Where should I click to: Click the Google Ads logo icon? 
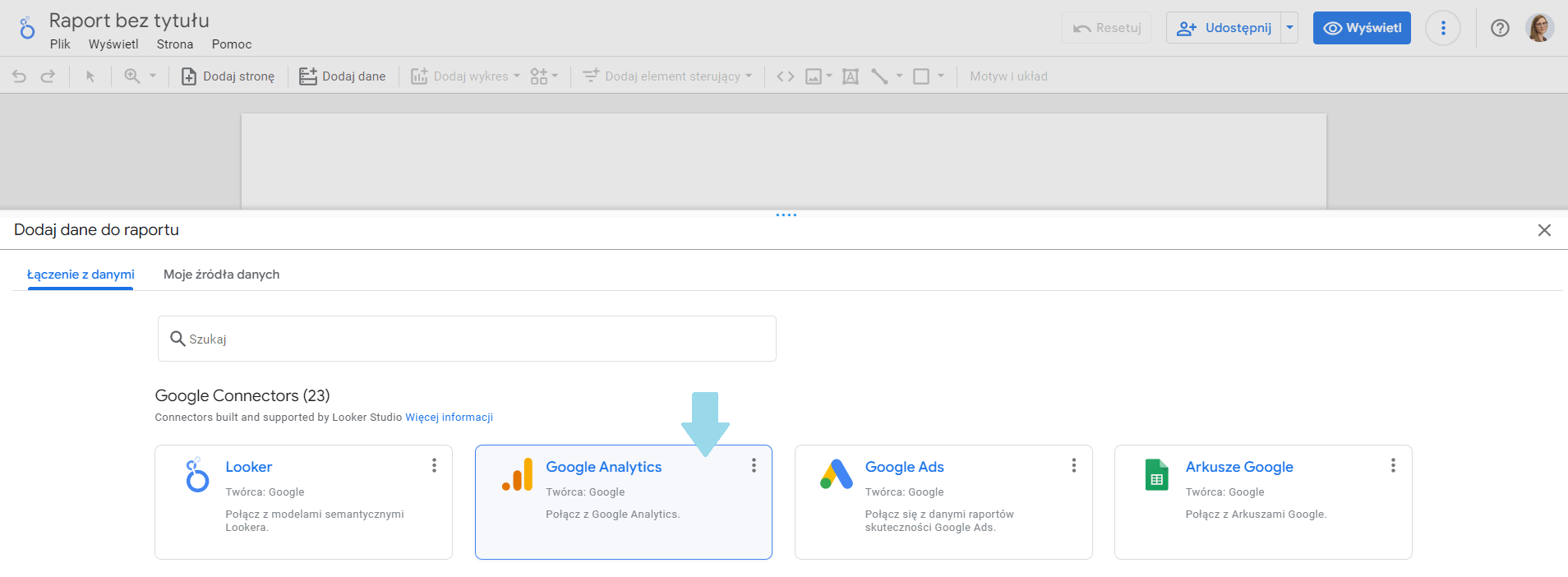tap(837, 474)
